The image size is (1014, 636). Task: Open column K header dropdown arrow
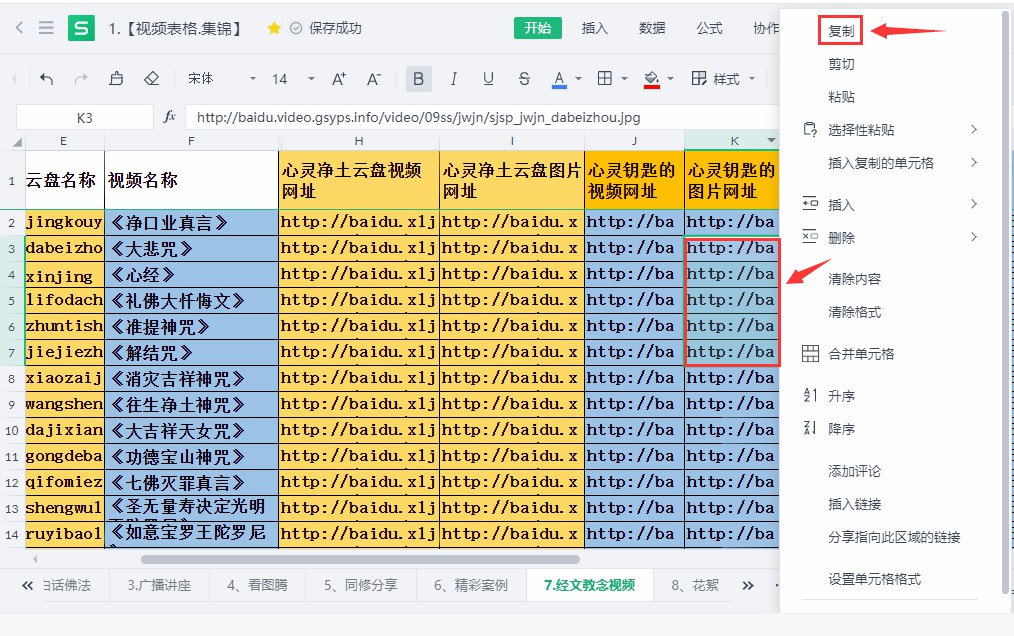click(771, 140)
